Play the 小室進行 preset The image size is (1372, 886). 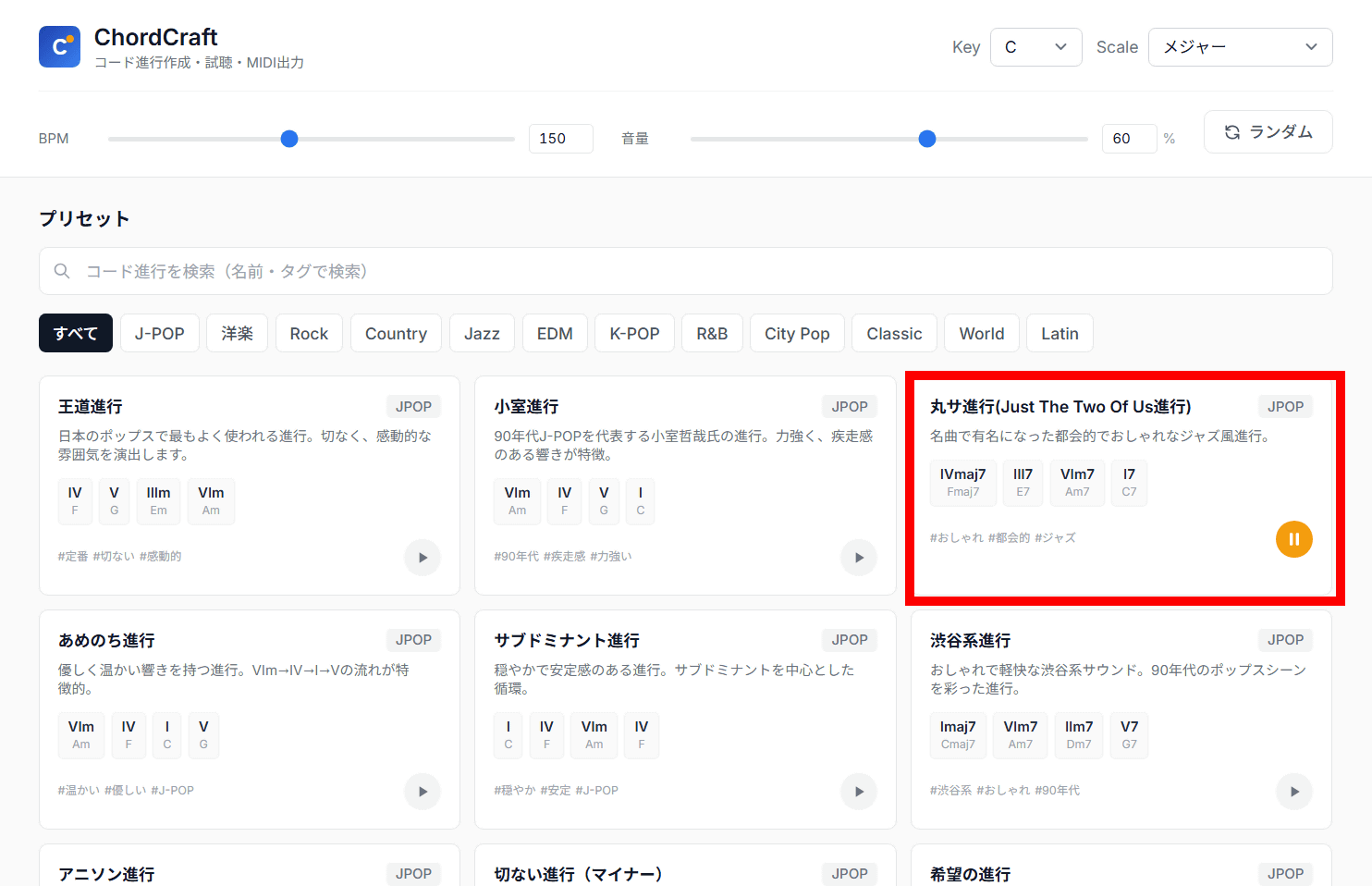click(858, 558)
